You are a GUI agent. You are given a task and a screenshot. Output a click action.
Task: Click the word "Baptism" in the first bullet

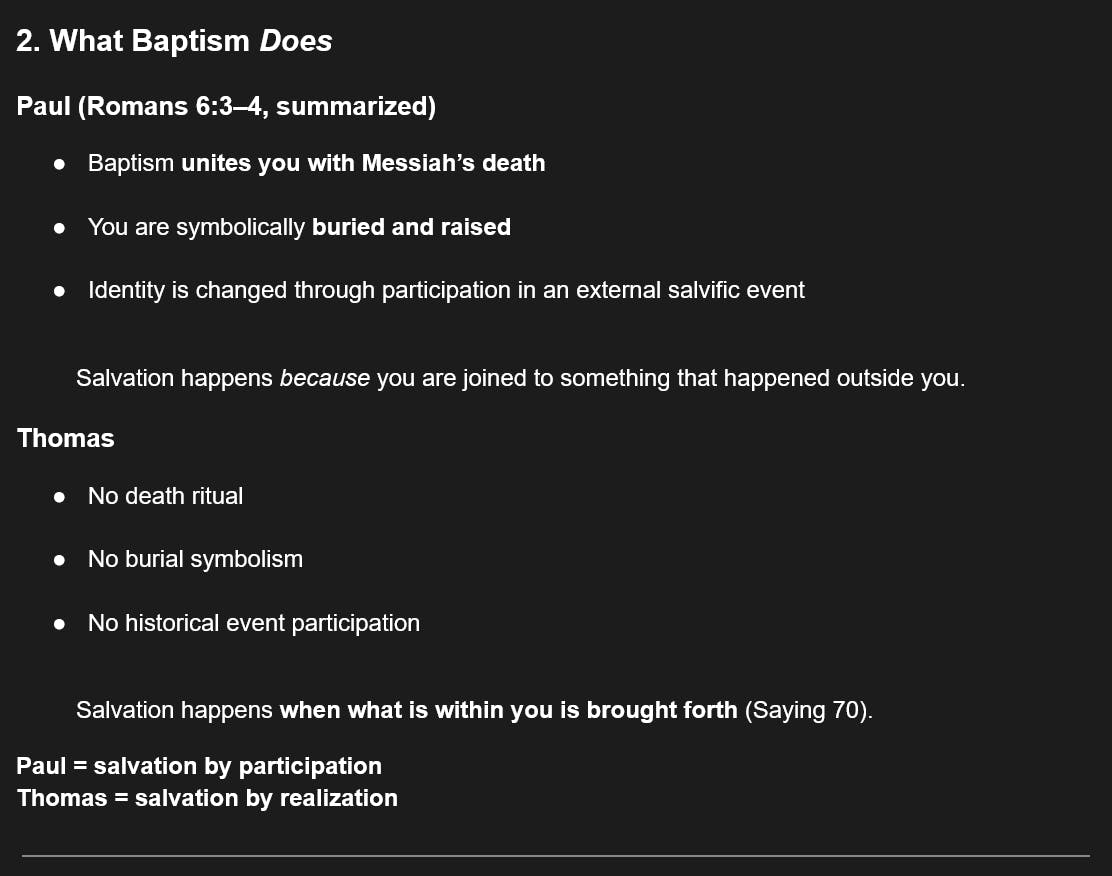click(x=131, y=163)
